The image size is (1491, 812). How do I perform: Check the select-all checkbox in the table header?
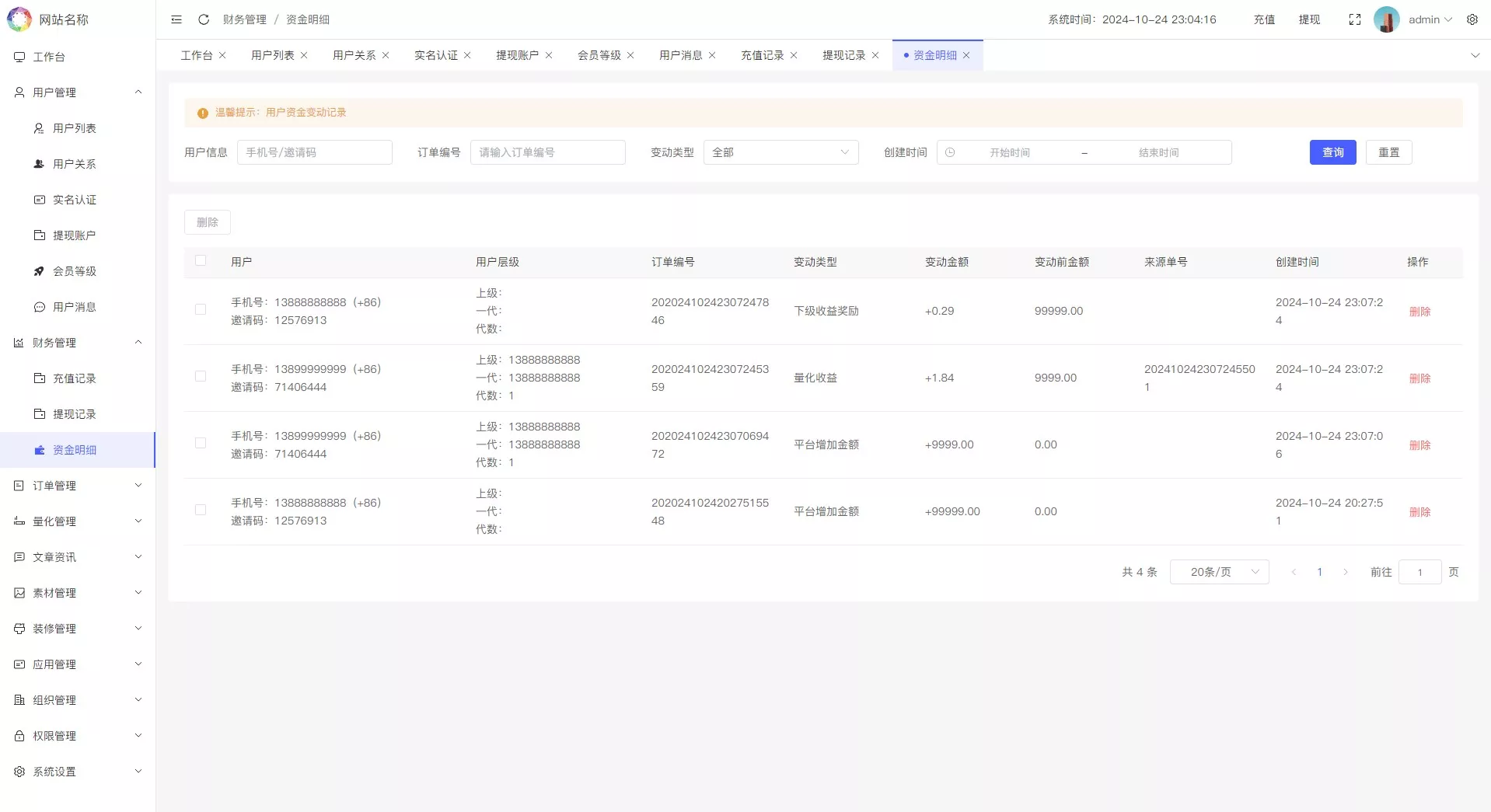pyautogui.click(x=200, y=261)
